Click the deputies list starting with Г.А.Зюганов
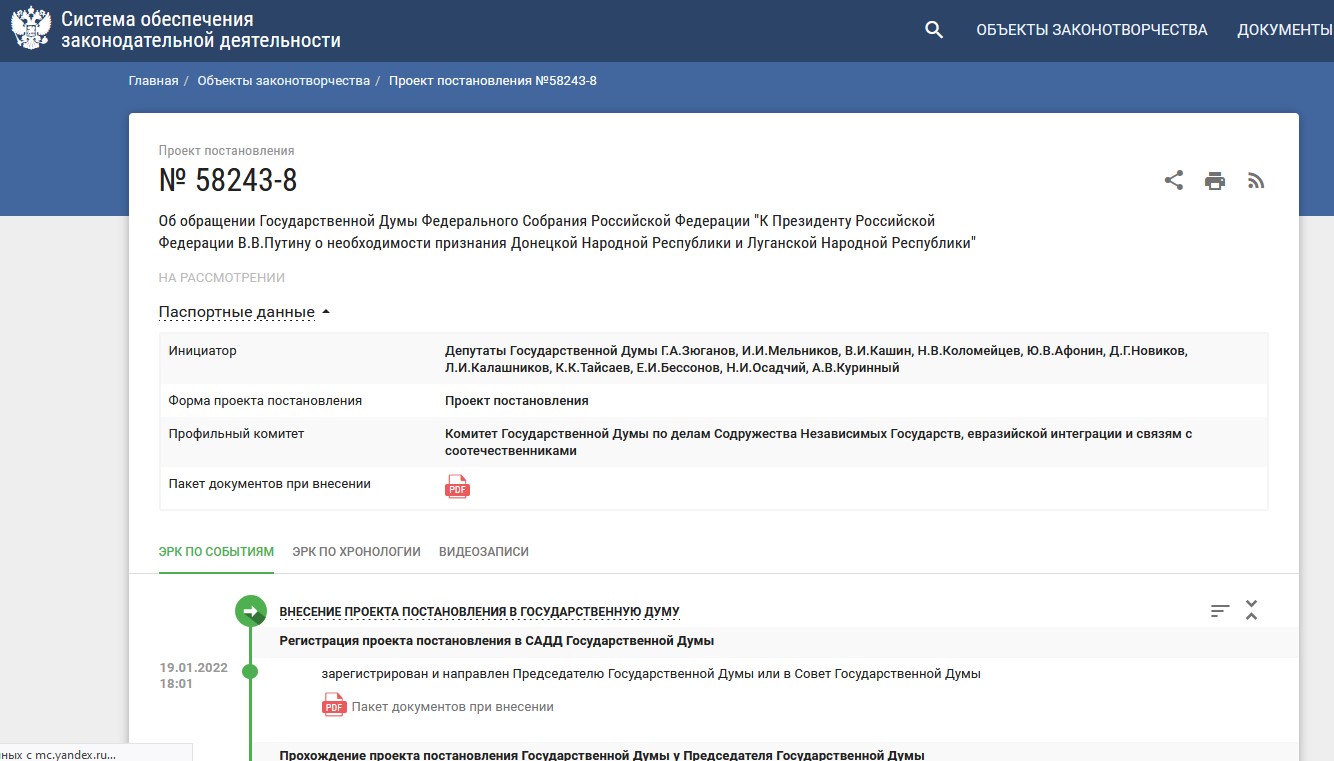Viewport: 1334px width, 761px height. (816, 359)
